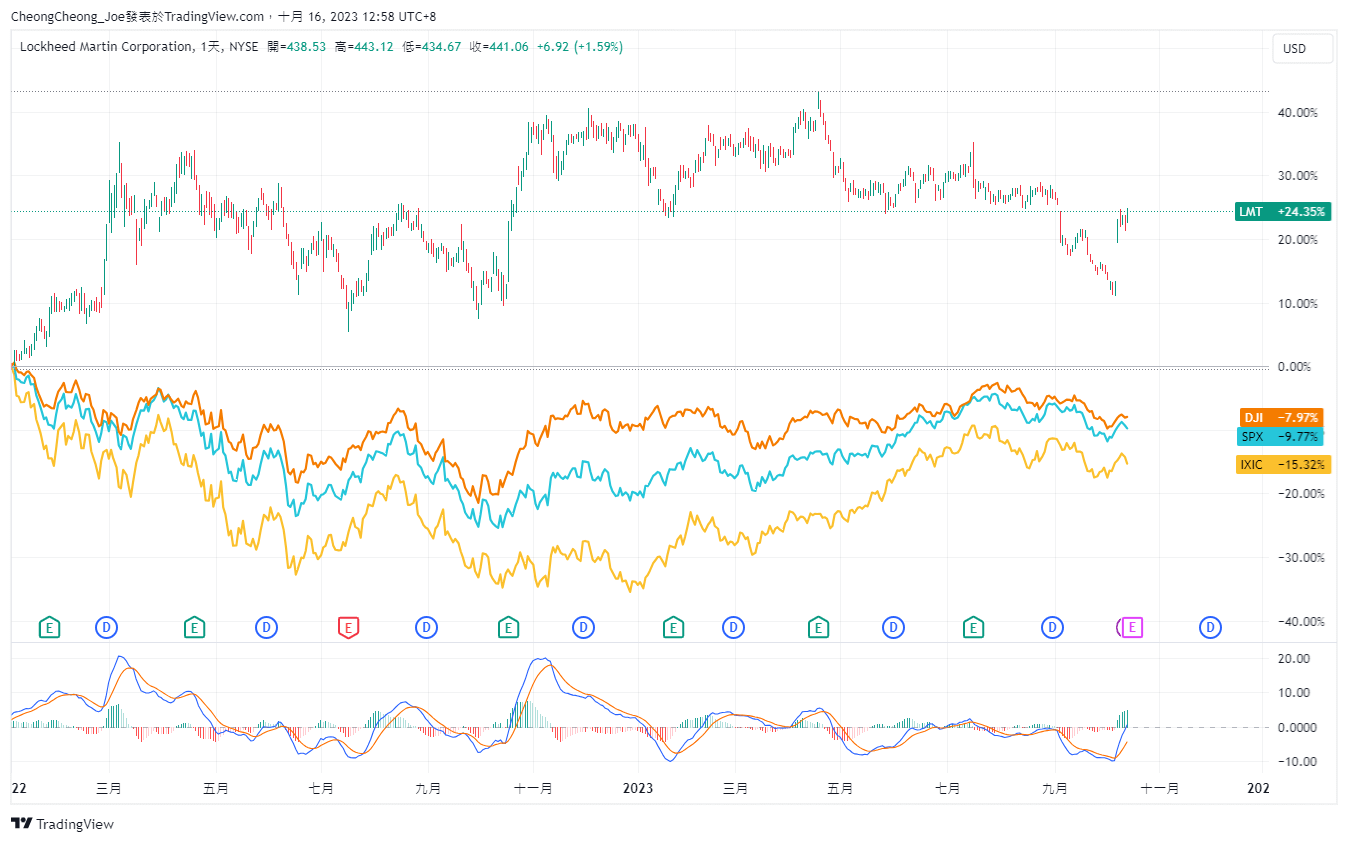Click the rightmost dividend D marker
Viewport: 1348px width, 843px height.
pos(1210,627)
